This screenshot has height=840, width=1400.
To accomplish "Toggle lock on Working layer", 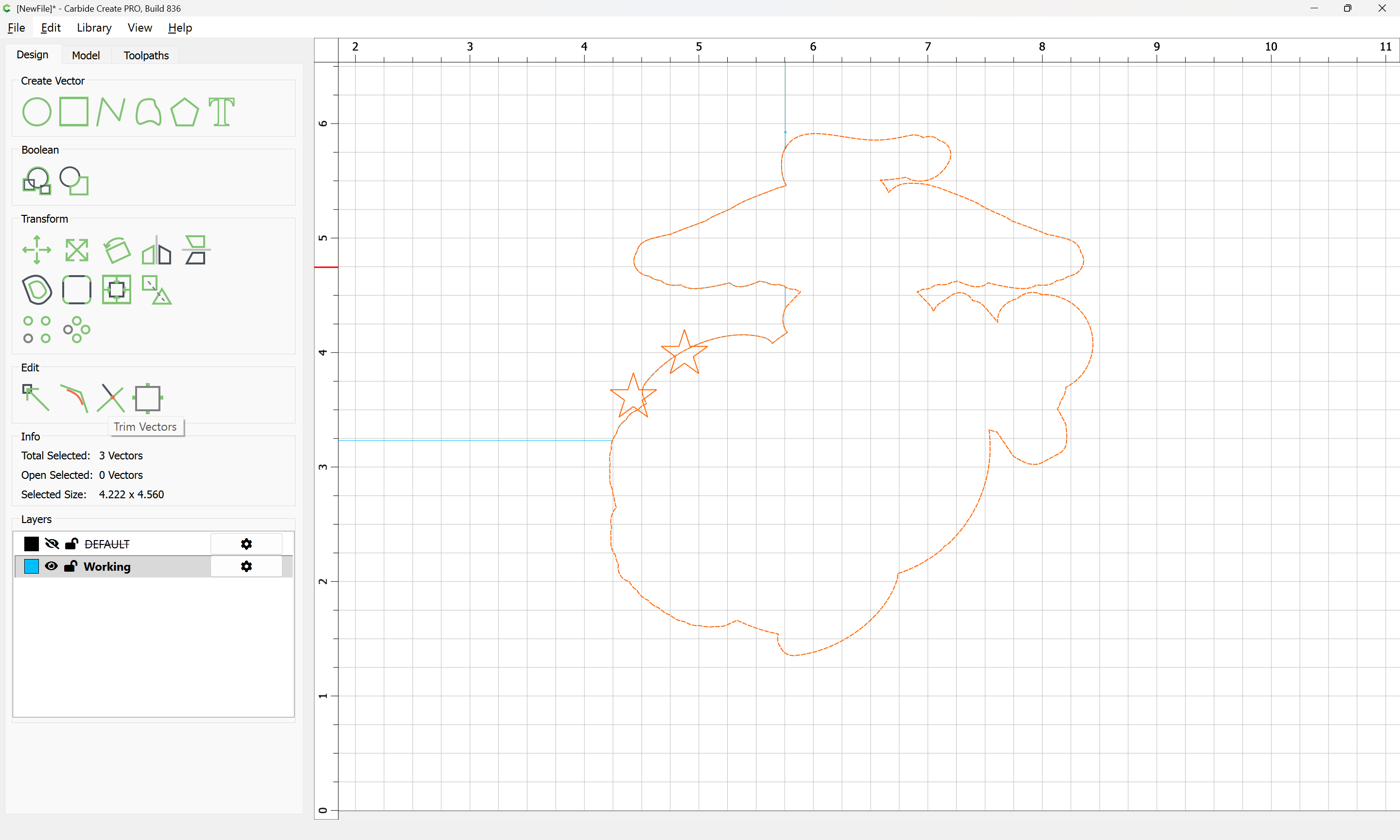I will click(x=71, y=566).
